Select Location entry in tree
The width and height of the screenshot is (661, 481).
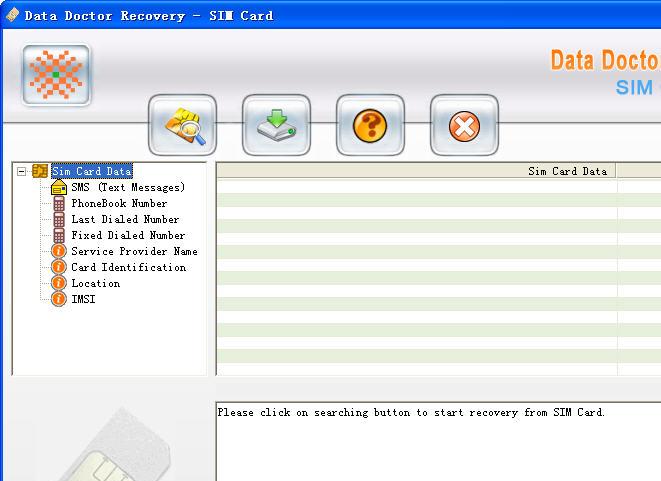coord(95,283)
